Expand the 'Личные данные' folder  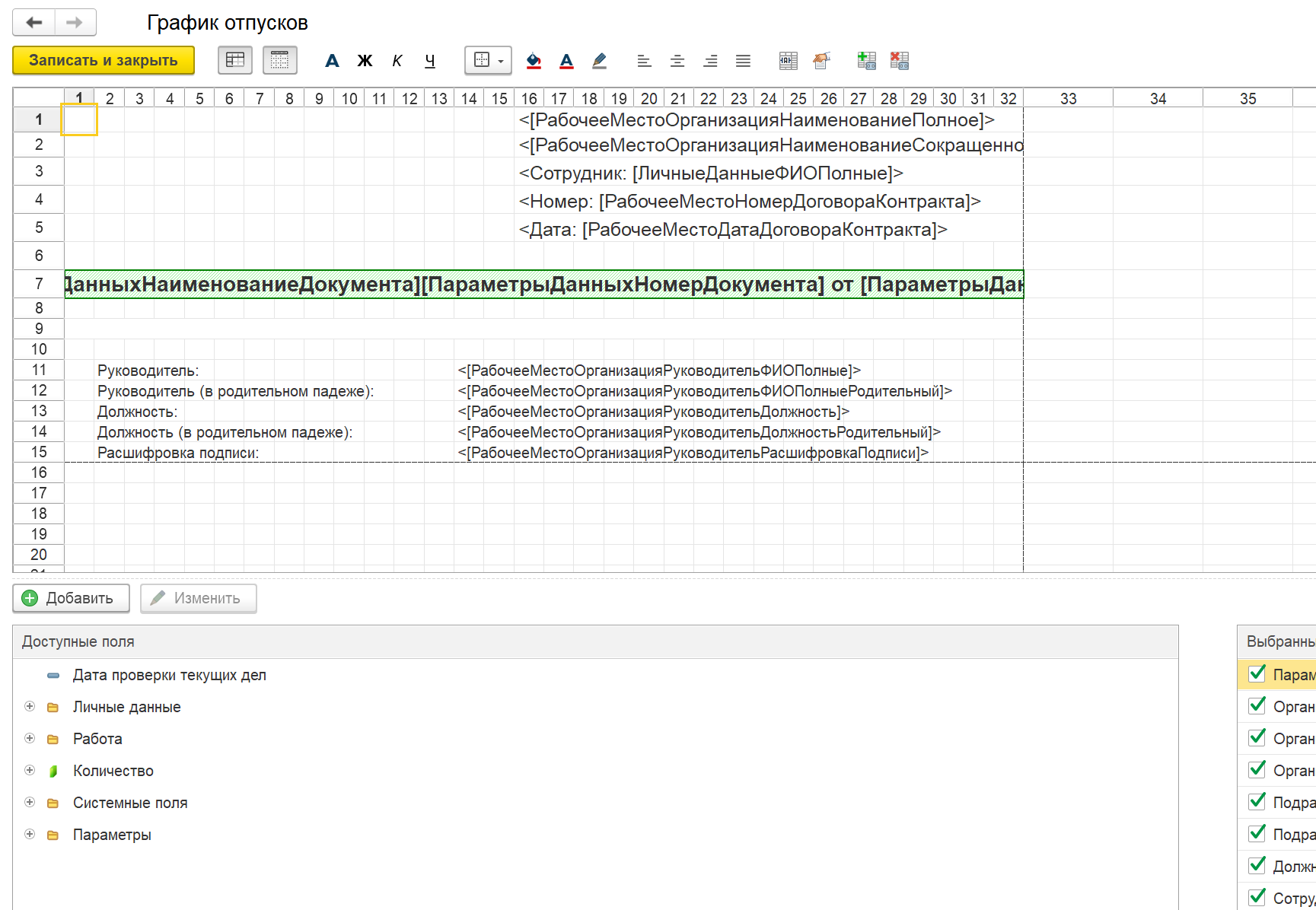(30, 707)
